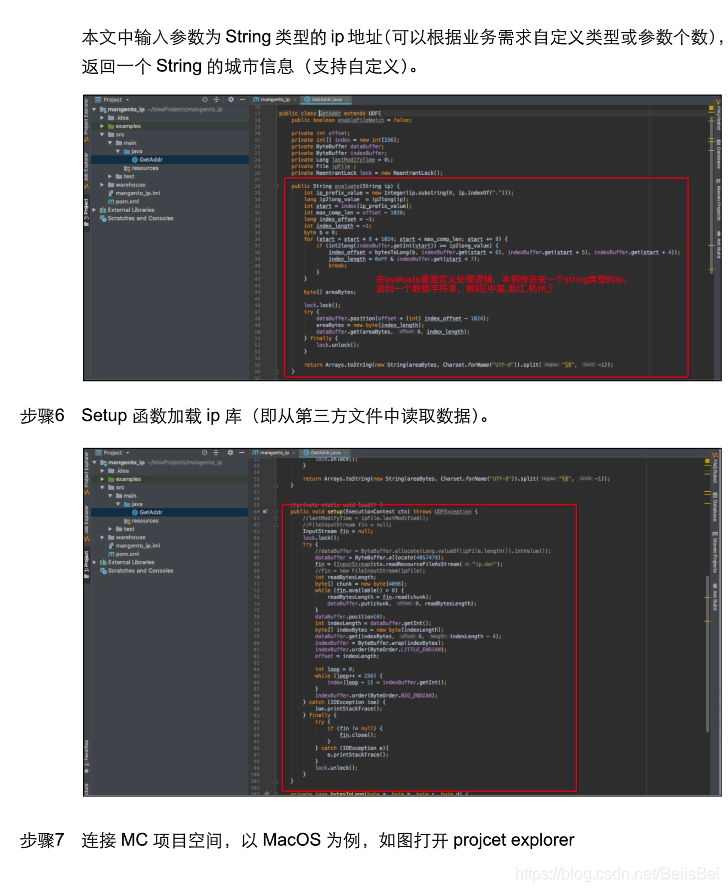Select resources folder in lower IDE project tree
The height and width of the screenshot is (892, 728).
tap(141, 521)
